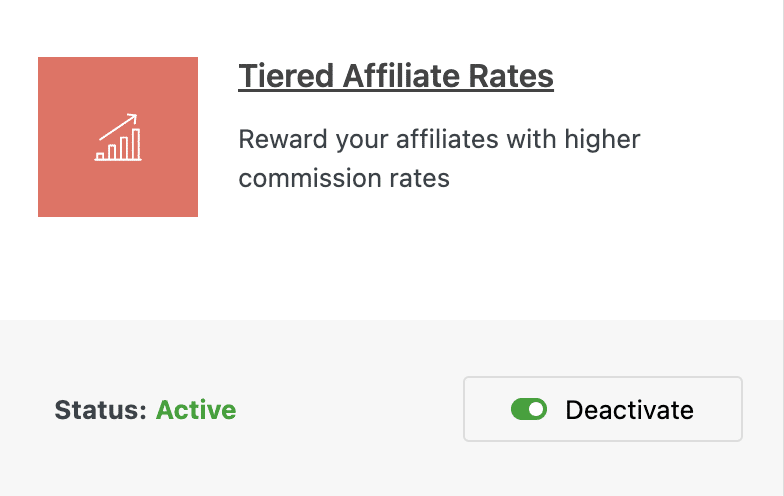Click the addon description about commission rates
The image size is (784, 496).
[439, 158]
